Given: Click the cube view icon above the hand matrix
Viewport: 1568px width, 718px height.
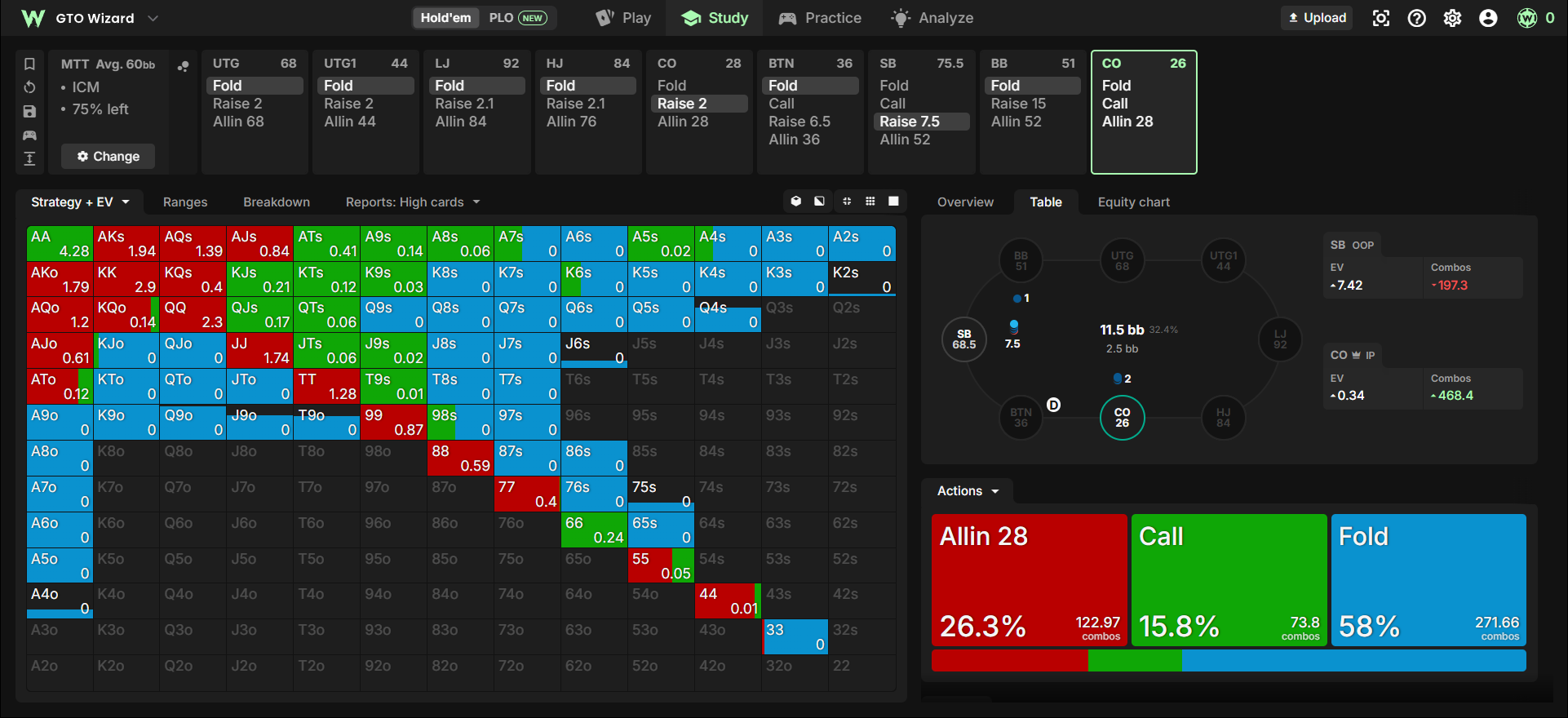Looking at the screenshot, I should [796, 202].
